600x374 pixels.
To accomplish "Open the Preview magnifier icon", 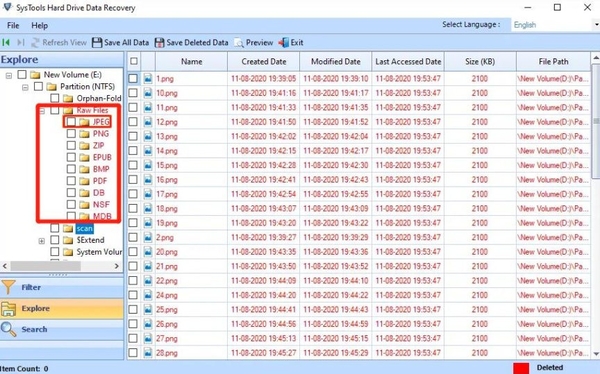I will tap(239, 42).
